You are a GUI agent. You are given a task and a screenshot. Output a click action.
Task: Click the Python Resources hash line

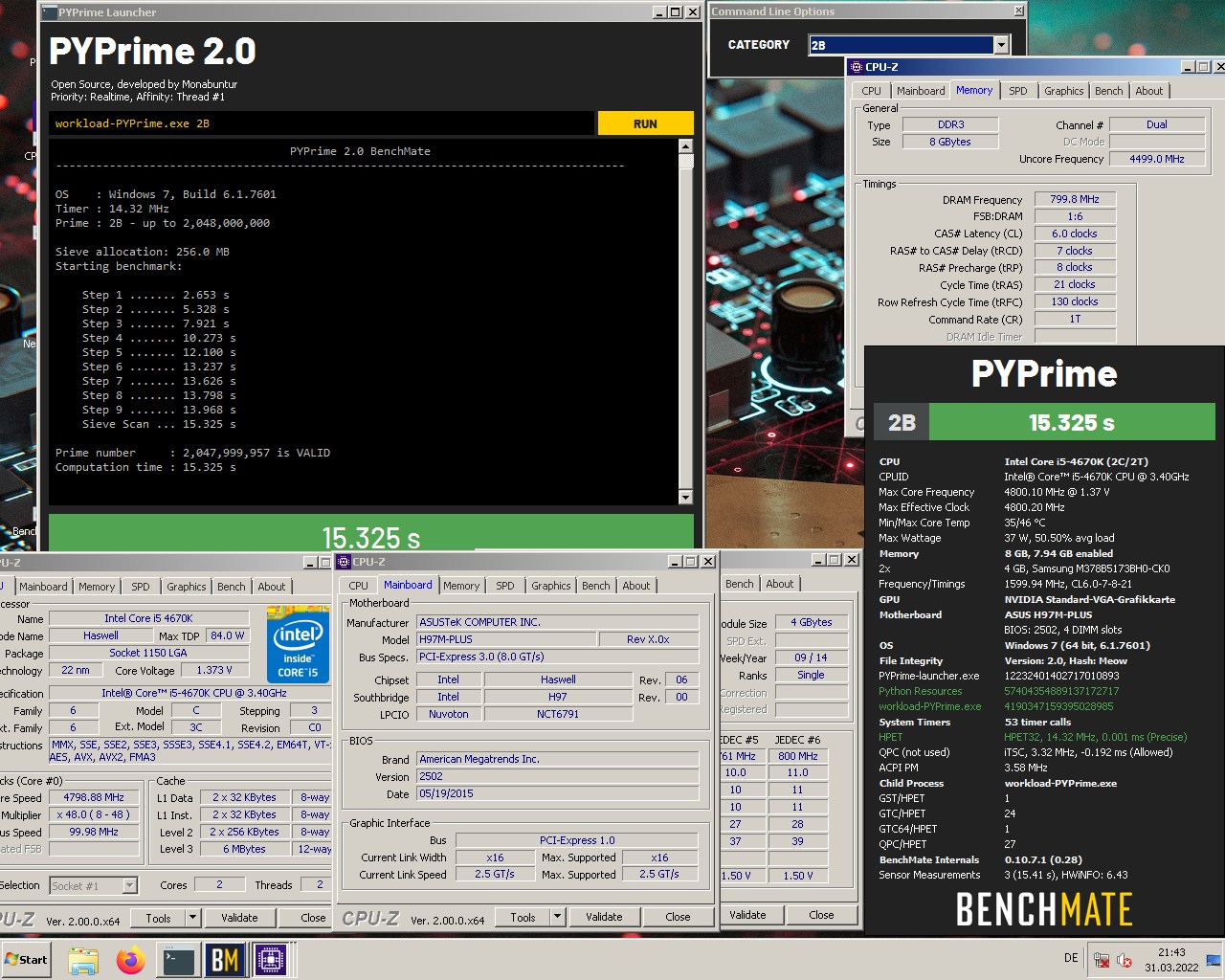pyautogui.click(x=998, y=691)
